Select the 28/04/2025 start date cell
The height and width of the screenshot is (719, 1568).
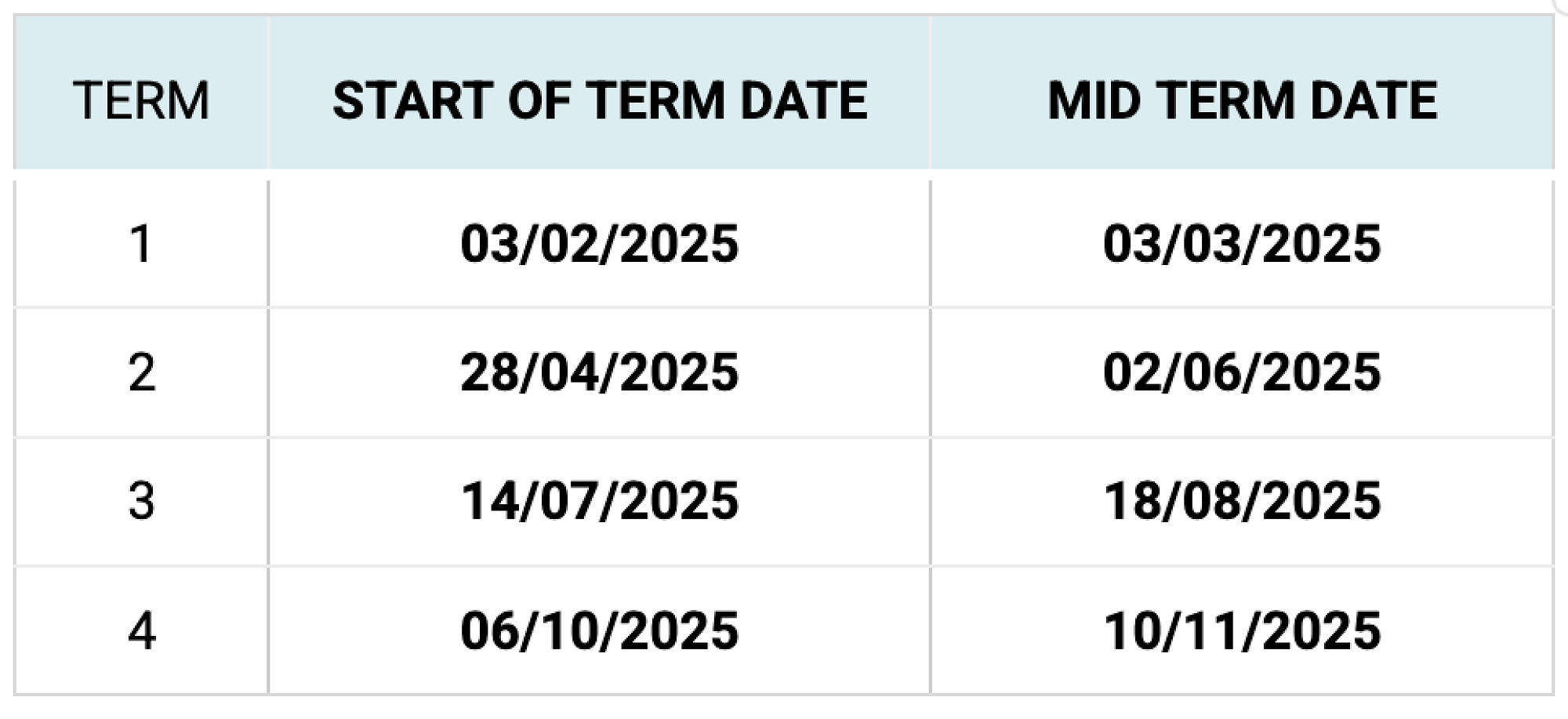(x=600, y=372)
